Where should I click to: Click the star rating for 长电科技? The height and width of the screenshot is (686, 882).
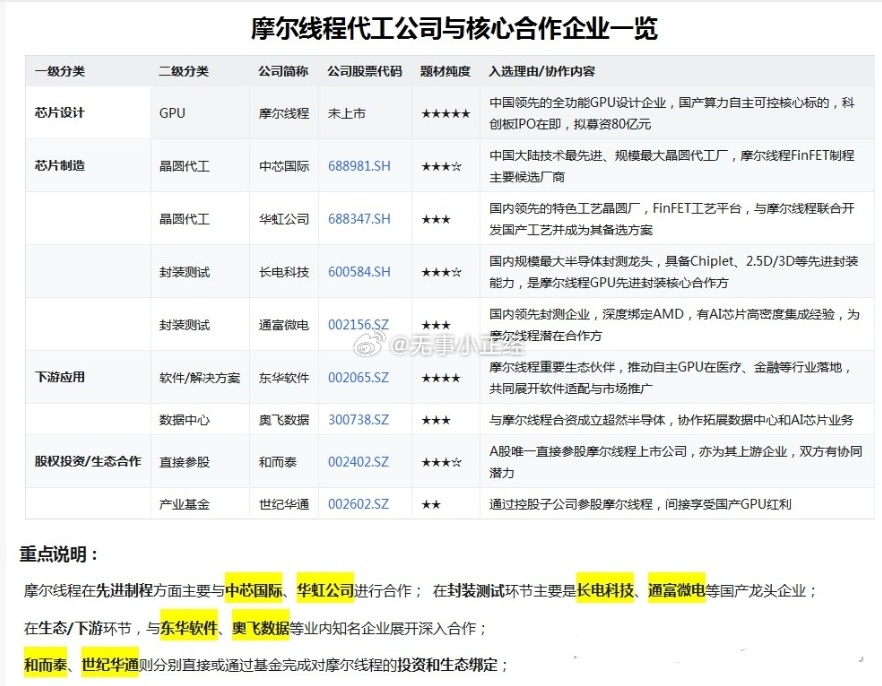click(442, 272)
